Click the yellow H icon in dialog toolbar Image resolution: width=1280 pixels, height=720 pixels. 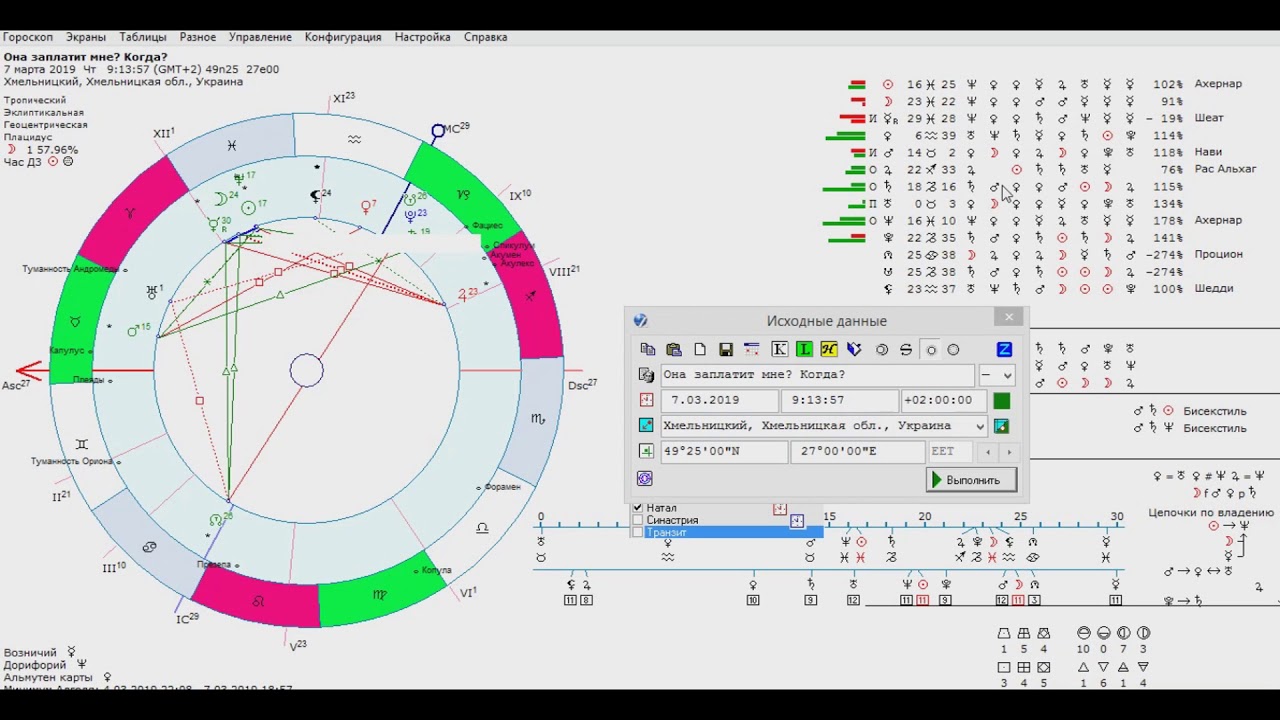point(829,349)
